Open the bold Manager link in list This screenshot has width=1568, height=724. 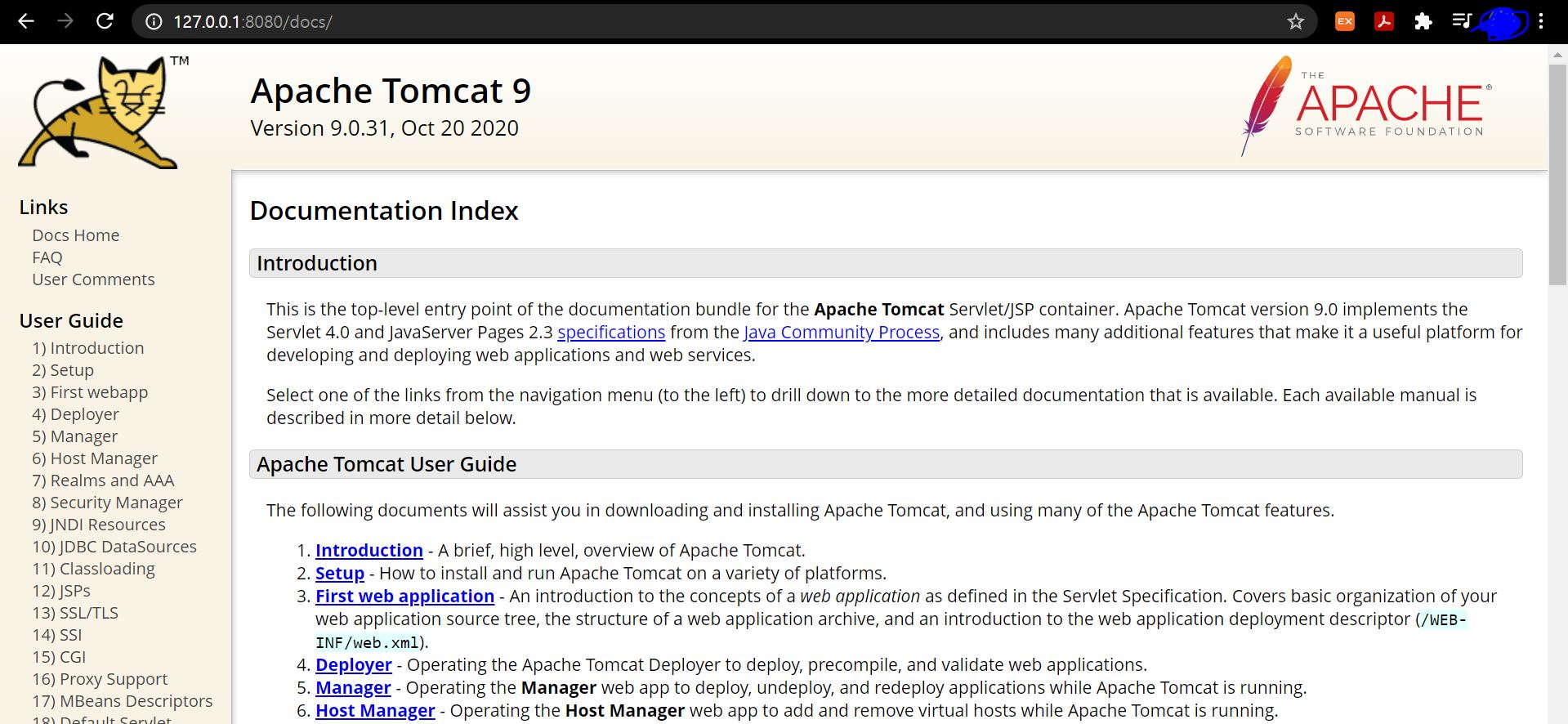[353, 688]
